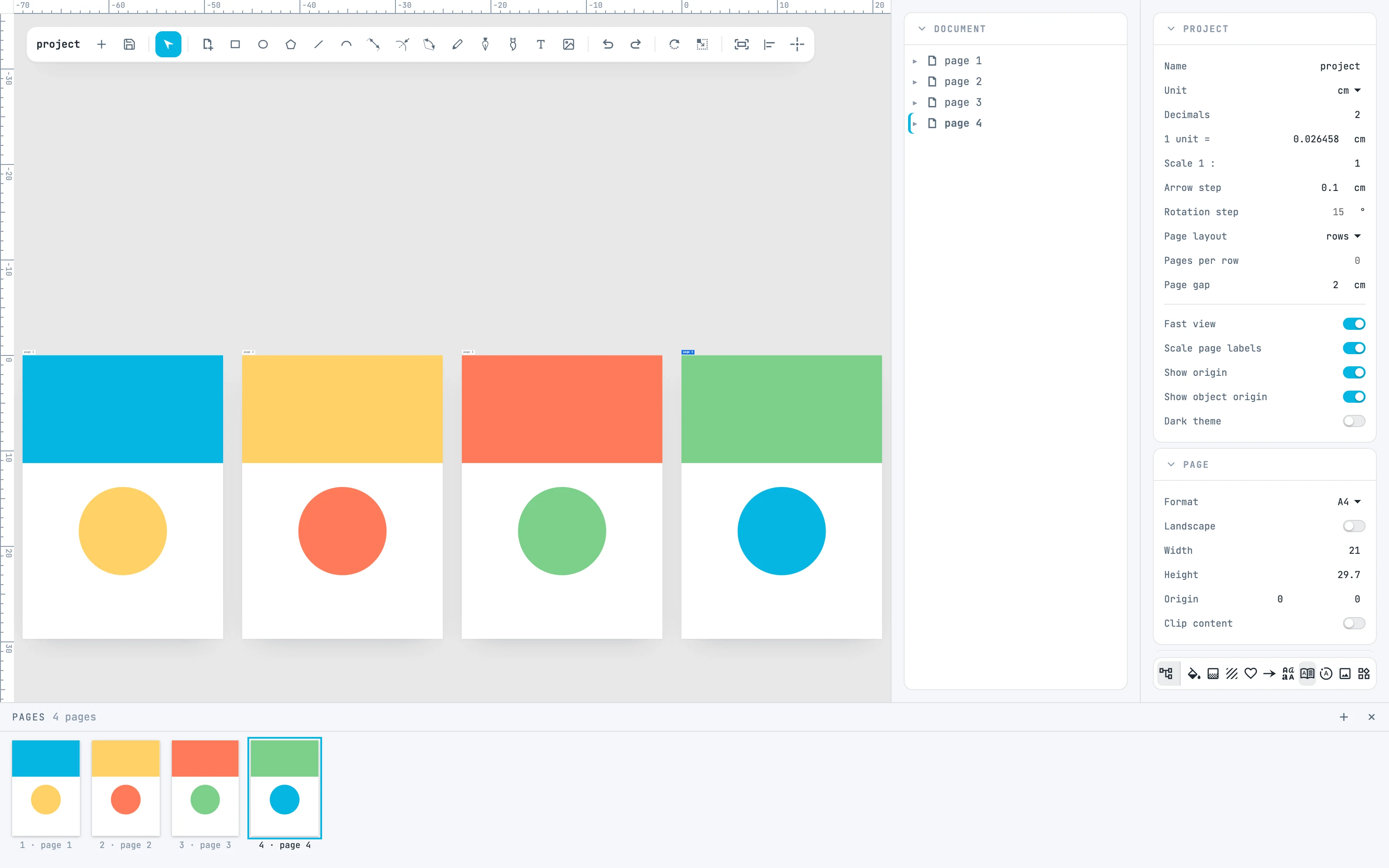Viewport: 1389px width, 868px height.
Task: Open the Page layout rows dropdown
Action: (x=1343, y=237)
